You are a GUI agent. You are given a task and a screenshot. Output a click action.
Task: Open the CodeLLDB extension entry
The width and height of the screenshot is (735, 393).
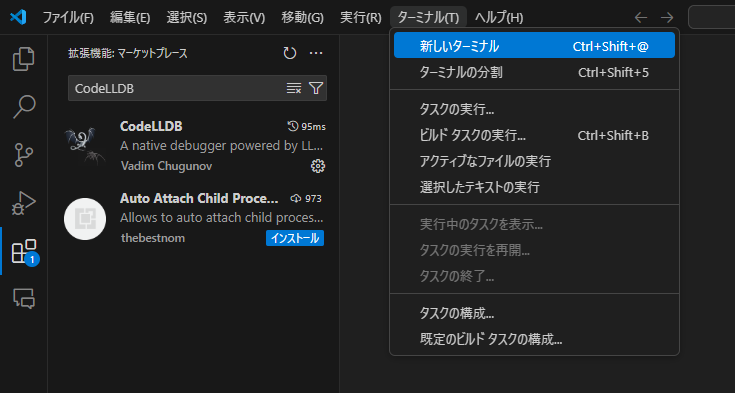pyautogui.click(x=194, y=146)
